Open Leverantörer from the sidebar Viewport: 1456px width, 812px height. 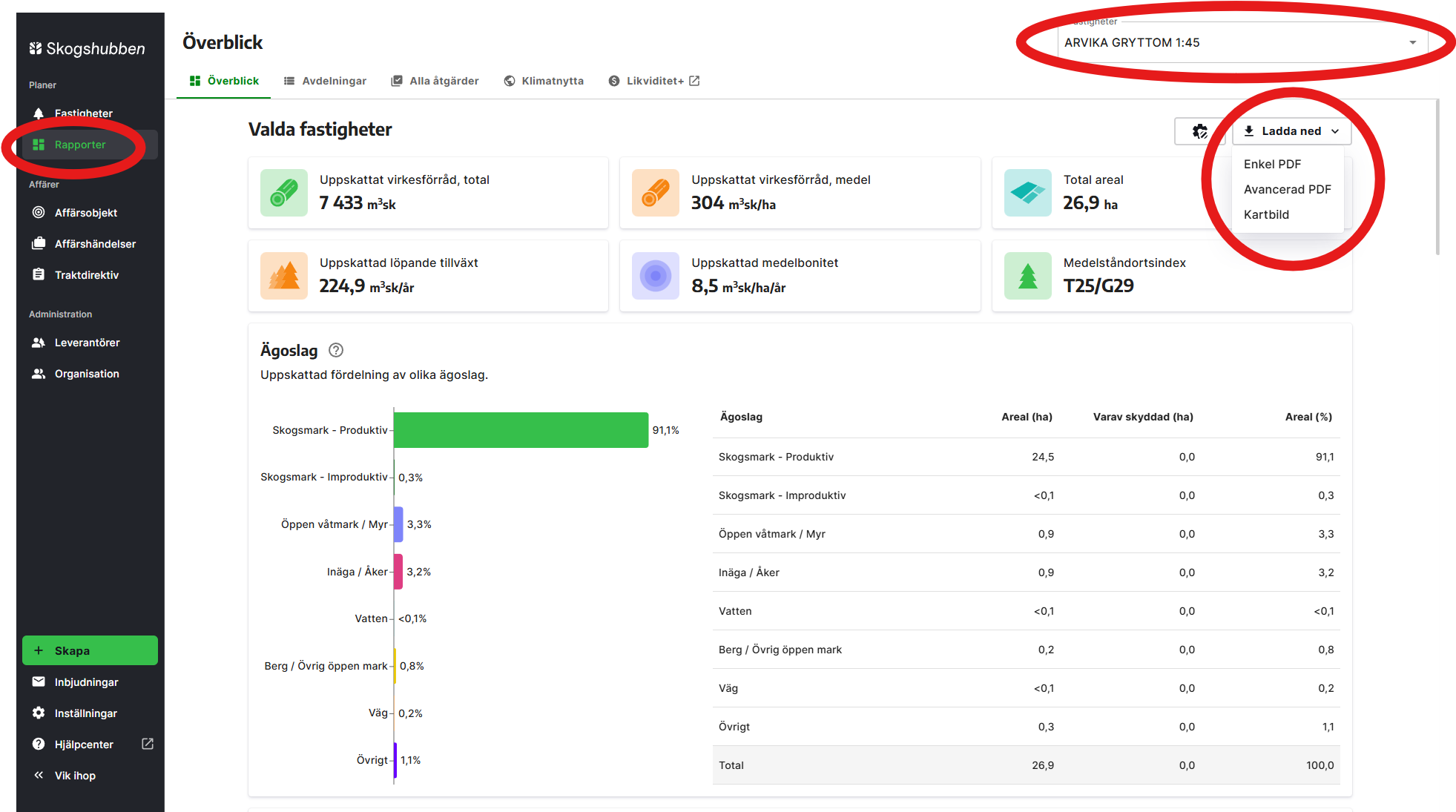click(87, 343)
